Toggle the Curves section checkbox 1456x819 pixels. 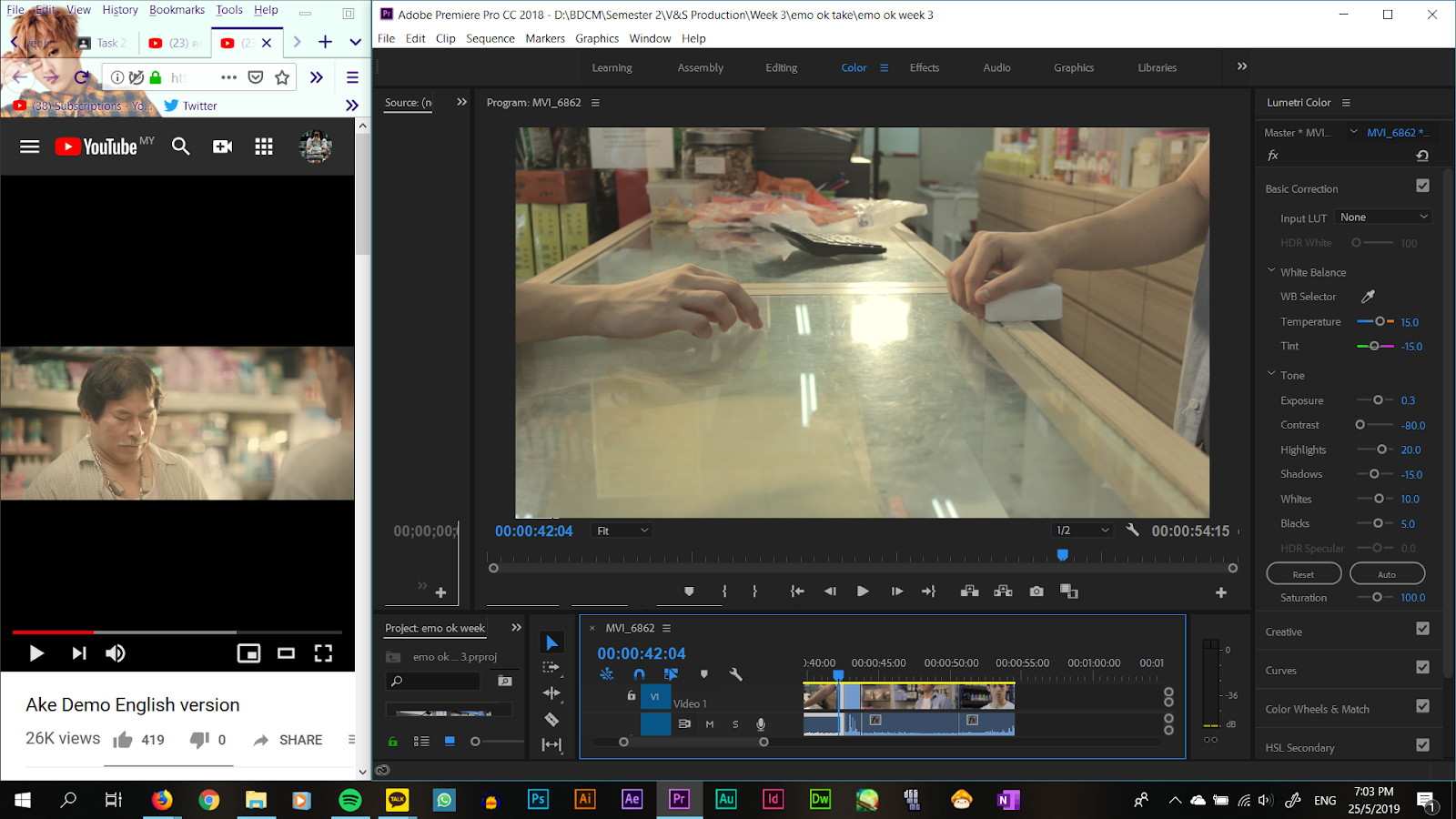(1423, 668)
